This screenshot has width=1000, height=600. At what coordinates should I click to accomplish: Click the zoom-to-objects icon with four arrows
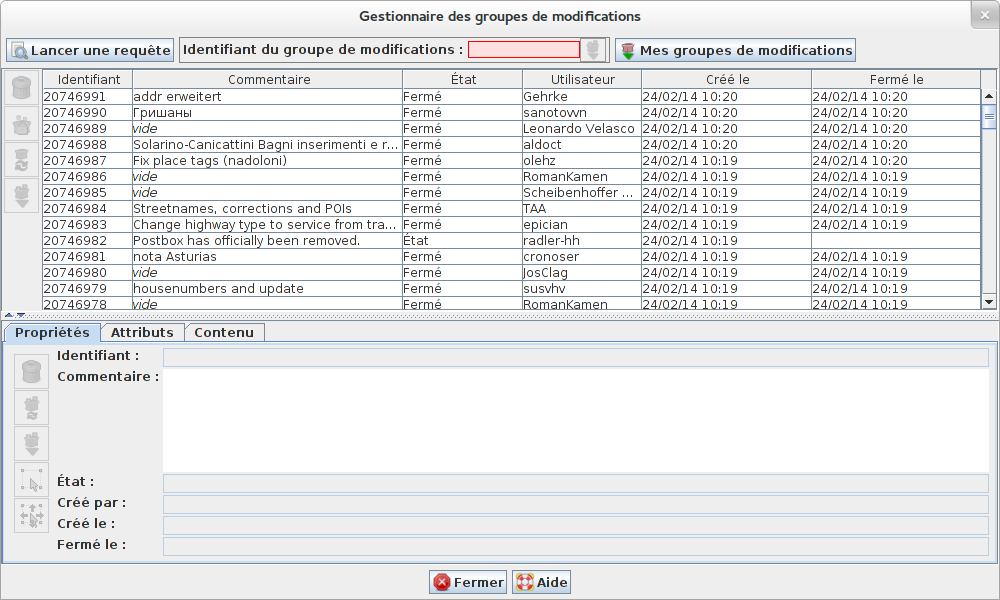pos(31,516)
